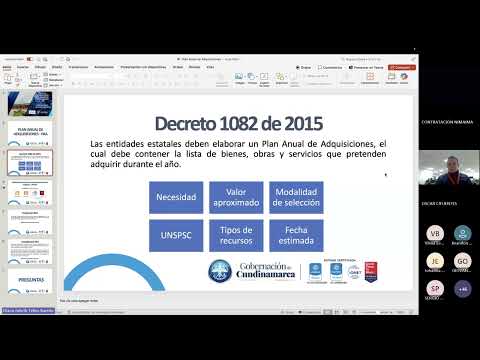Click the Restablecer option
This screenshot has width=480, height=360.
54,80
